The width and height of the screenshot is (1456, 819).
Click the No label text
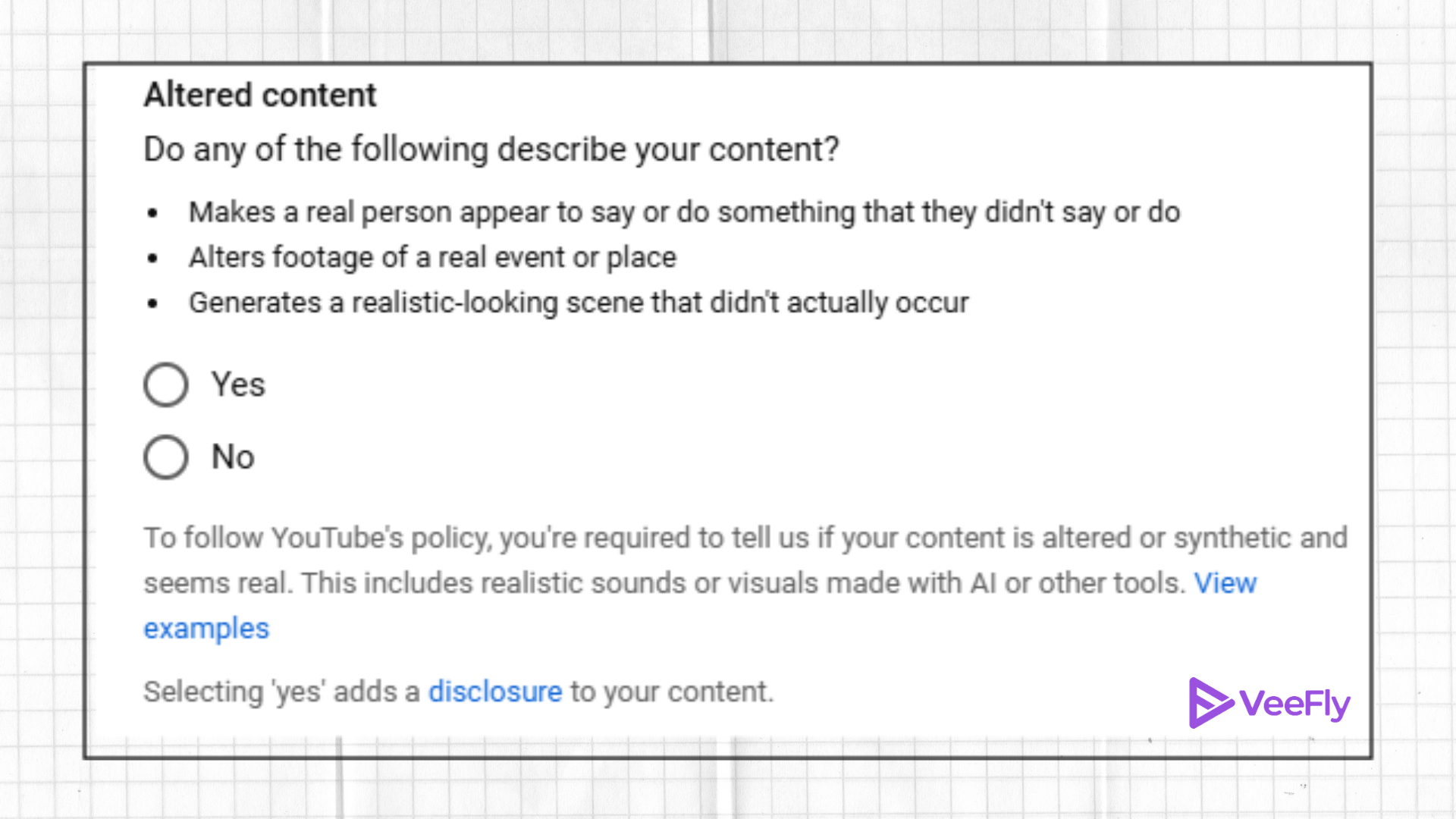click(232, 457)
